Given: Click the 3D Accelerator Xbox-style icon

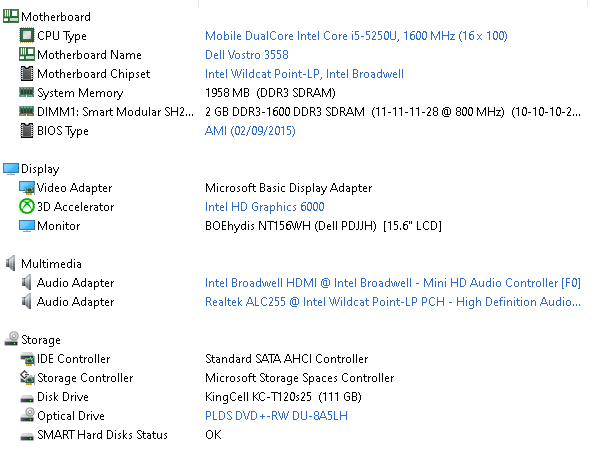Looking at the screenshot, I should click(x=26, y=207).
